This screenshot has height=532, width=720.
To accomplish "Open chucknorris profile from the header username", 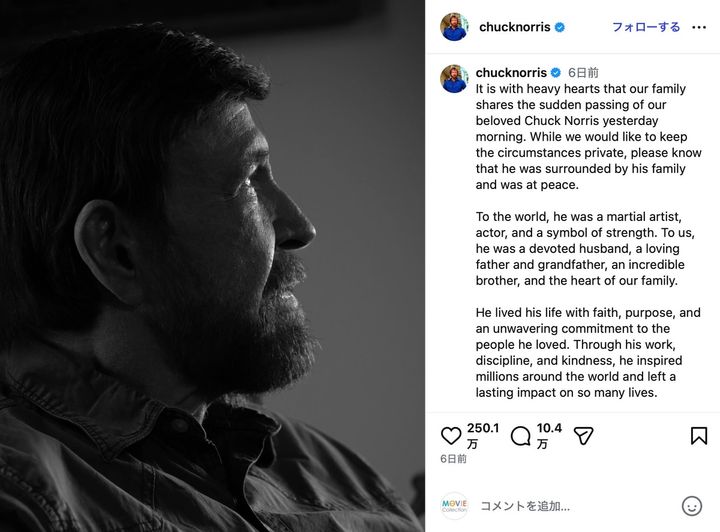I will coord(513,27).
